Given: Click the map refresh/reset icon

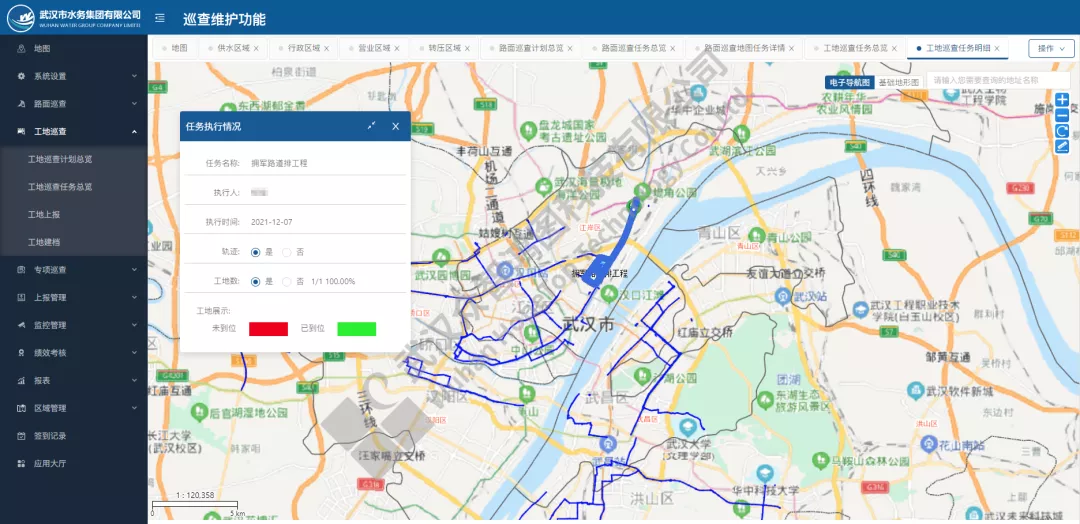Looking at the screenshot, I should 1062,131.
